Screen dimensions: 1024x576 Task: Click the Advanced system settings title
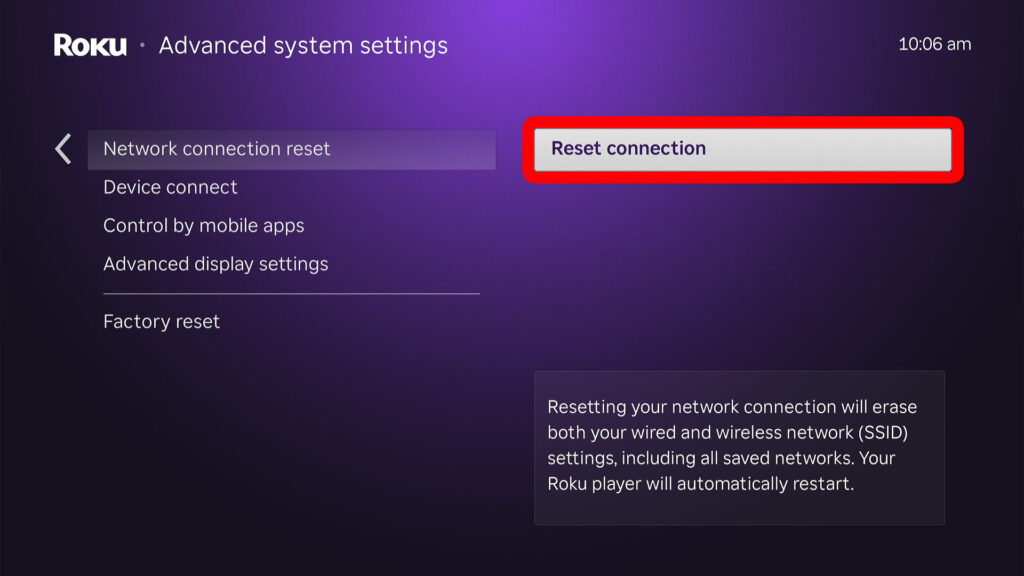click(303, 46)
